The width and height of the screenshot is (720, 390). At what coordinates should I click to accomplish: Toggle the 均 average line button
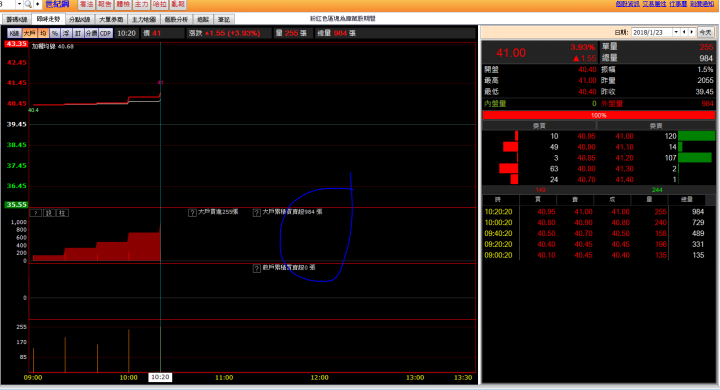(x=43, y=33)
